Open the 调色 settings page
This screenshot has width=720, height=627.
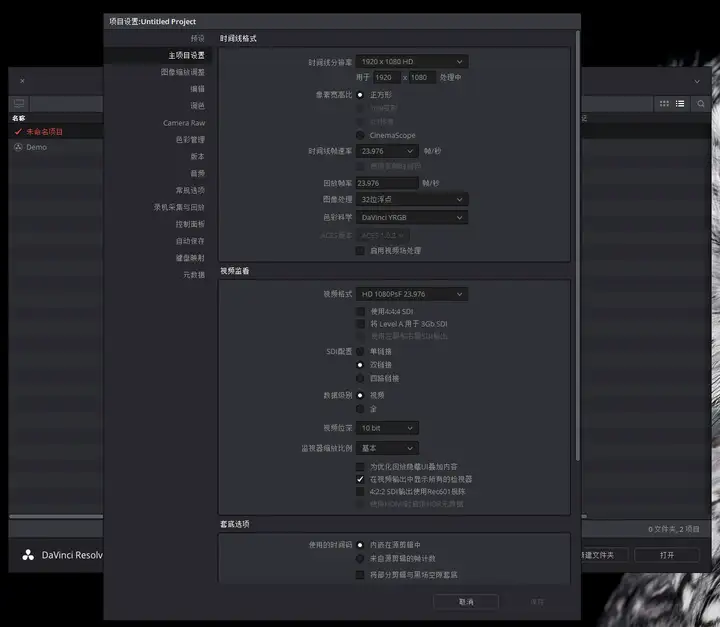(x=197, y=106)
